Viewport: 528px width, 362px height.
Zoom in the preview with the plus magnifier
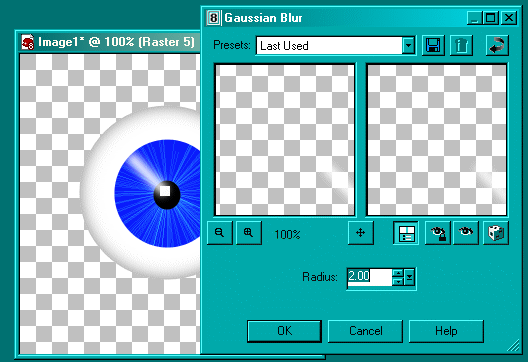pyautogui.click(x=249, y=233)
